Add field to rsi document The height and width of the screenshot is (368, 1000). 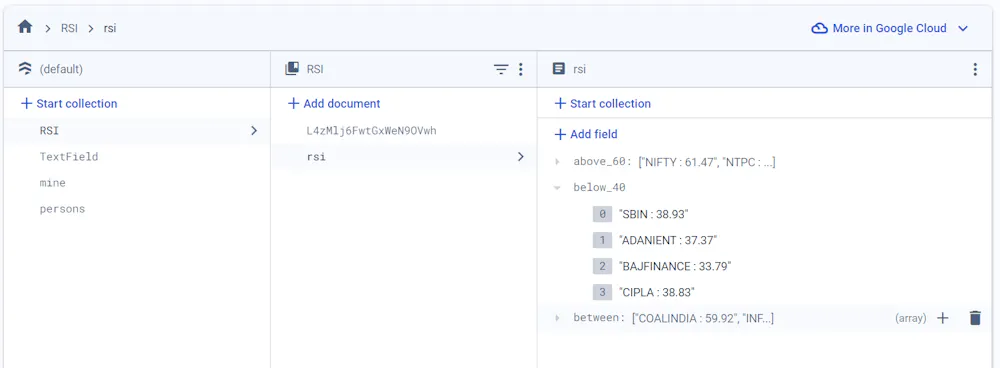(x=586, y=135)
